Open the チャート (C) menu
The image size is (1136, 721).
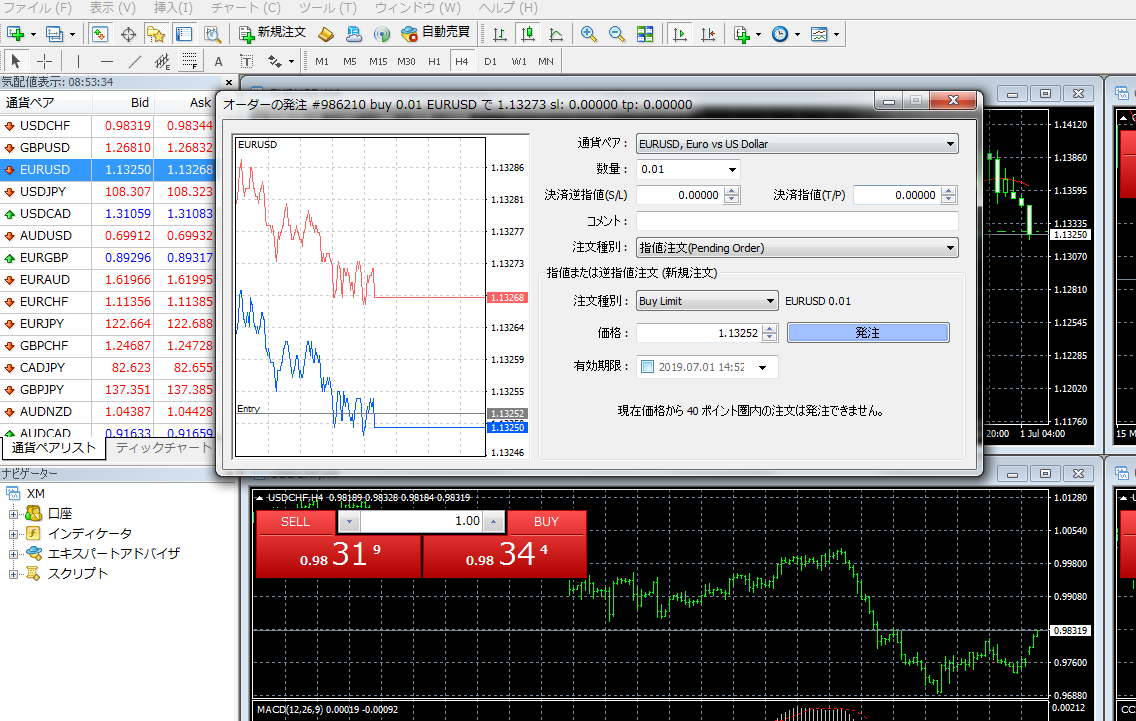[x=245, y=8]
